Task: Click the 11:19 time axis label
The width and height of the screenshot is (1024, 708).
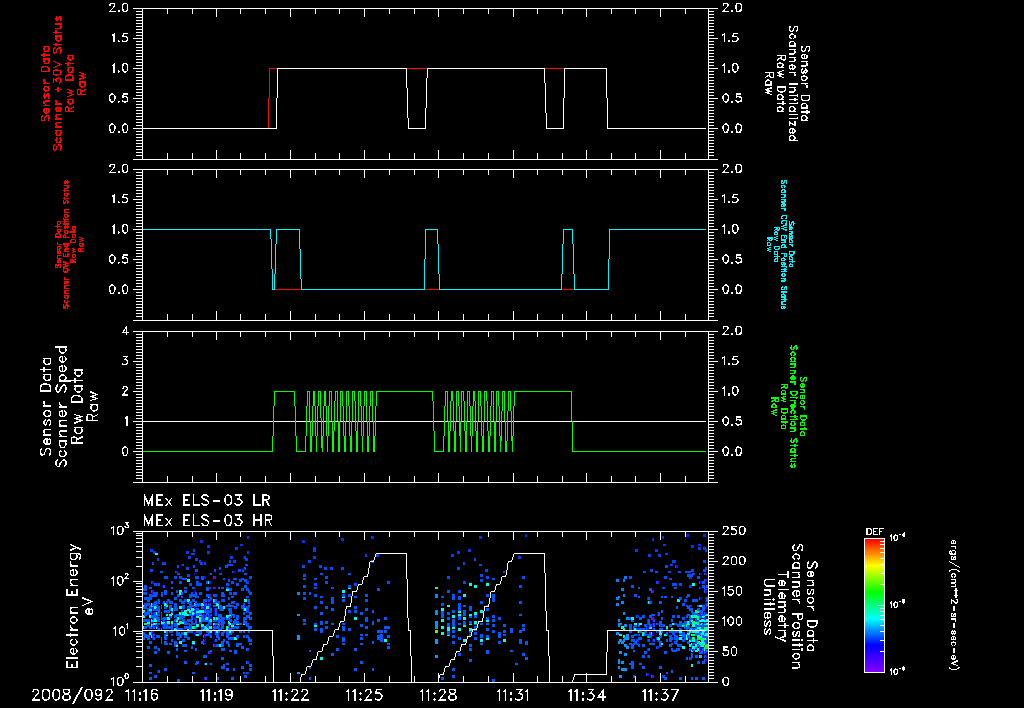Action: coord(216,695)
